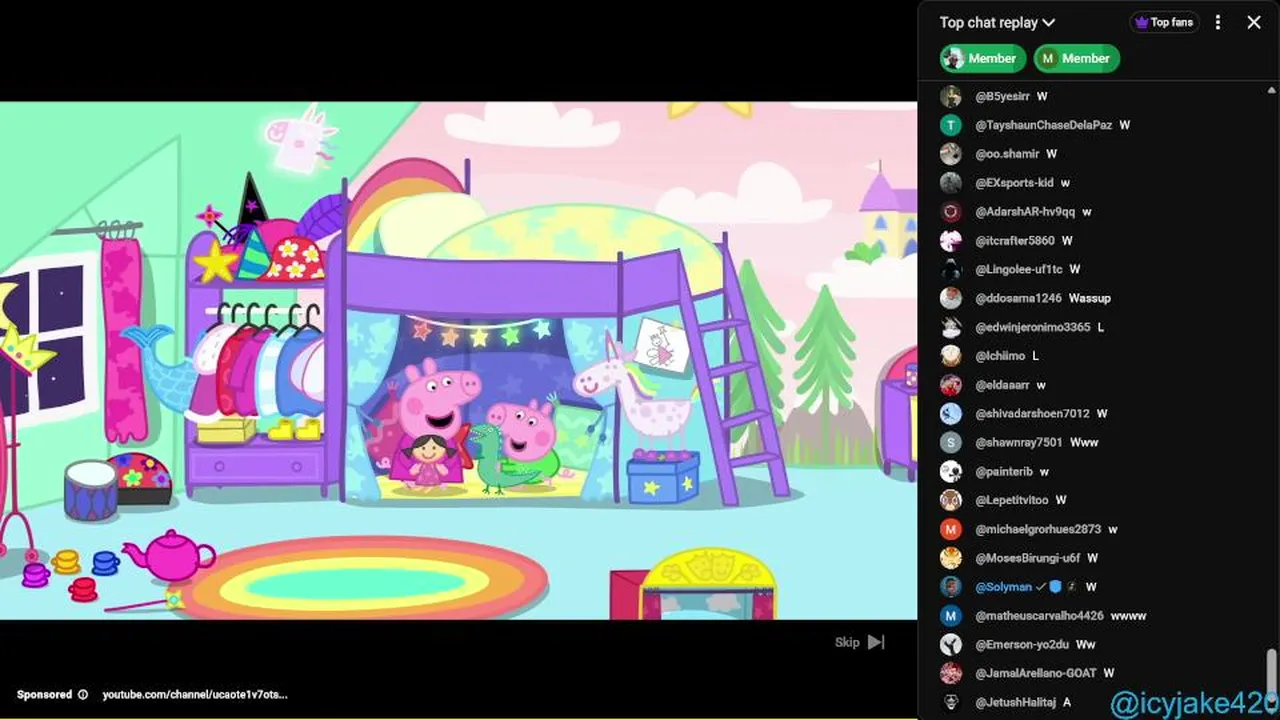Click username @shivadarshoen7012 in chat
Viewport: 1280px width, 720px height.
[1032, 413]
